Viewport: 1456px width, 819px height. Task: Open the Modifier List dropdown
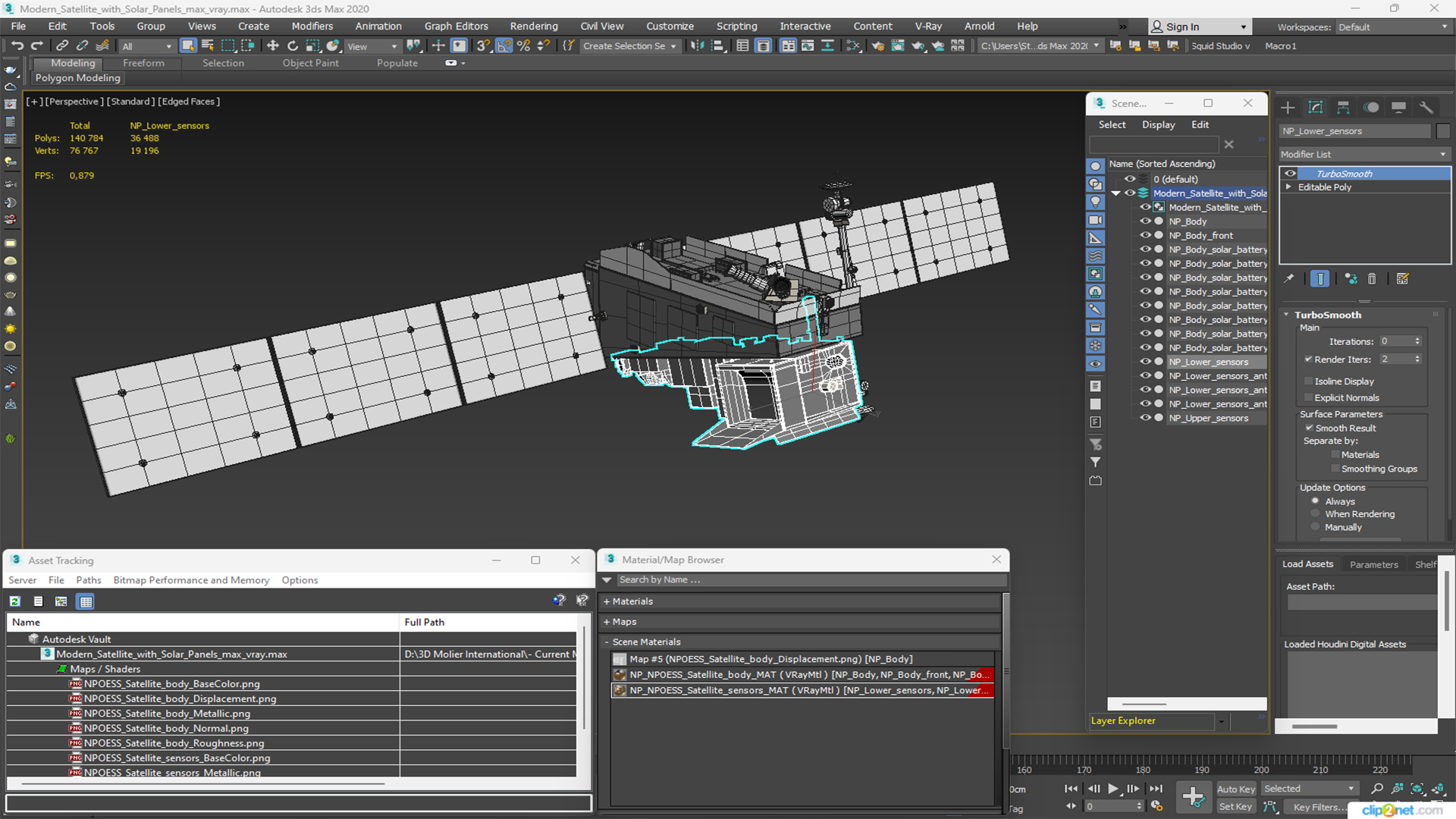point(1364,154)
